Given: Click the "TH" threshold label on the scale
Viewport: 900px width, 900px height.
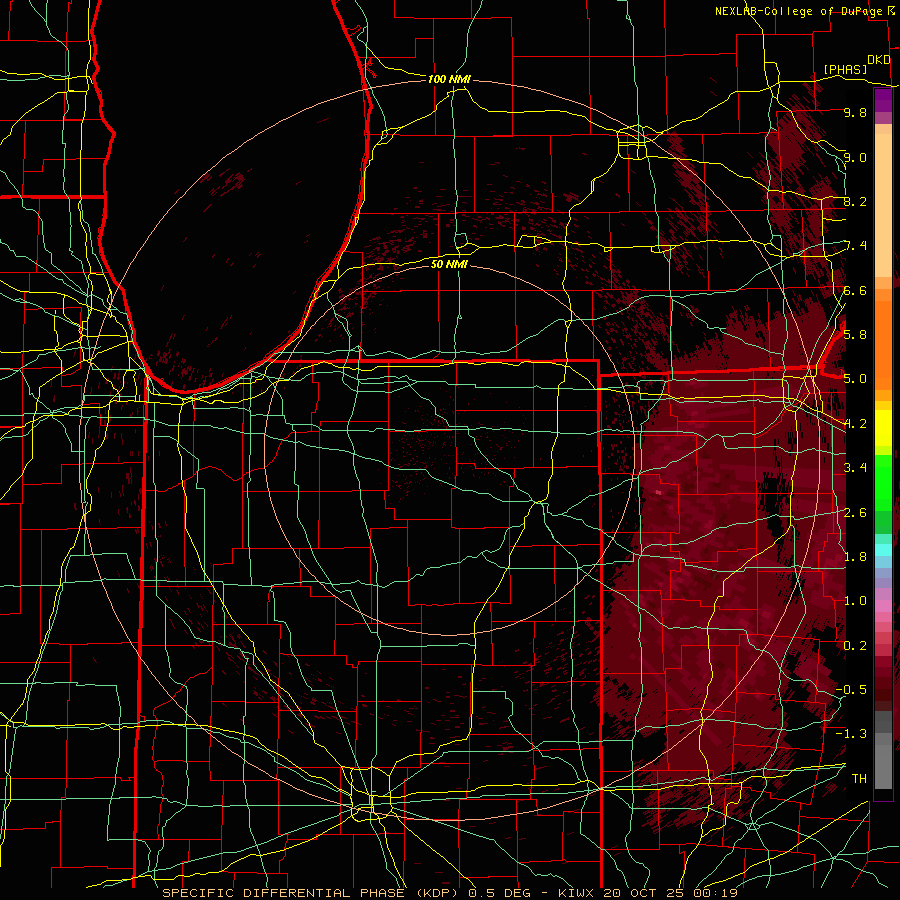Looking at the screenshot, I should (859, 778).
